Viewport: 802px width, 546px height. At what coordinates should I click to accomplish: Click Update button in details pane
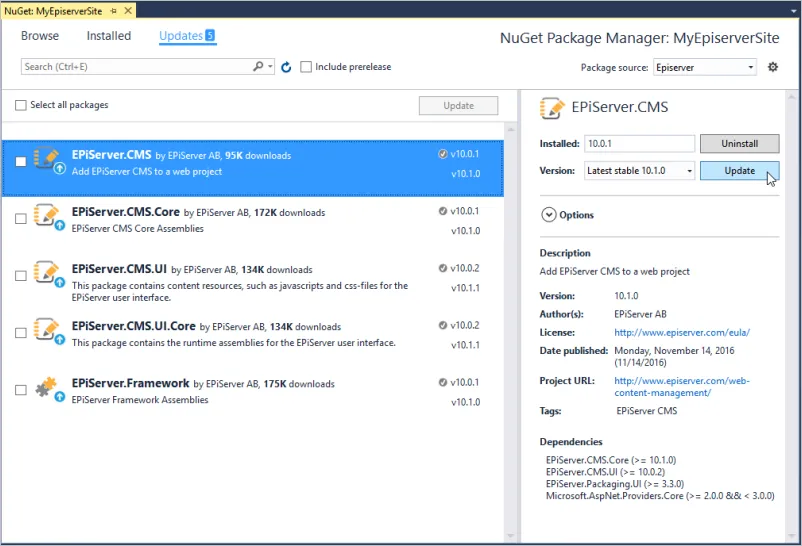[739, 171]
